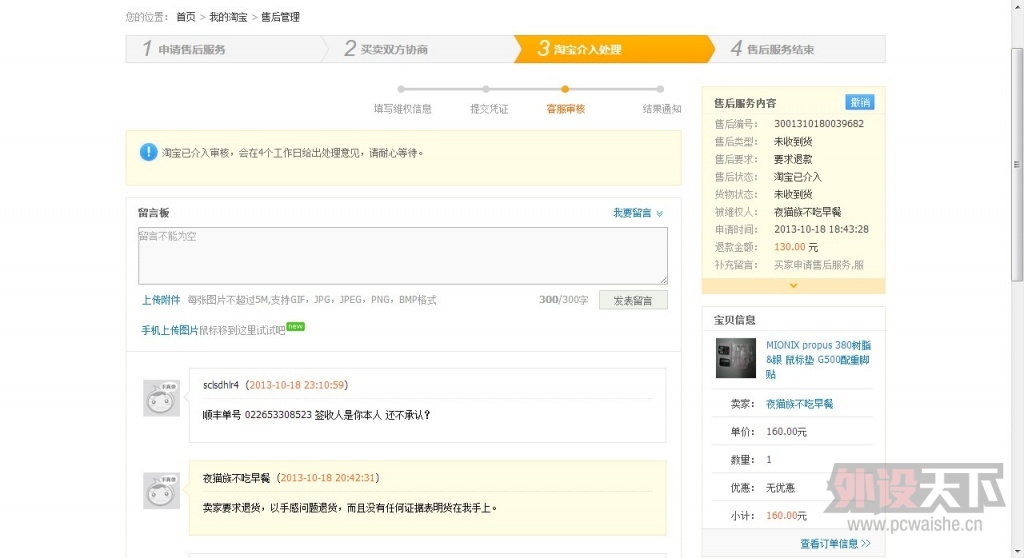Open the MIONIX product thumbnail image
Image resolution: width=1024 pixels, height=558 pixels.
point(735,358)
